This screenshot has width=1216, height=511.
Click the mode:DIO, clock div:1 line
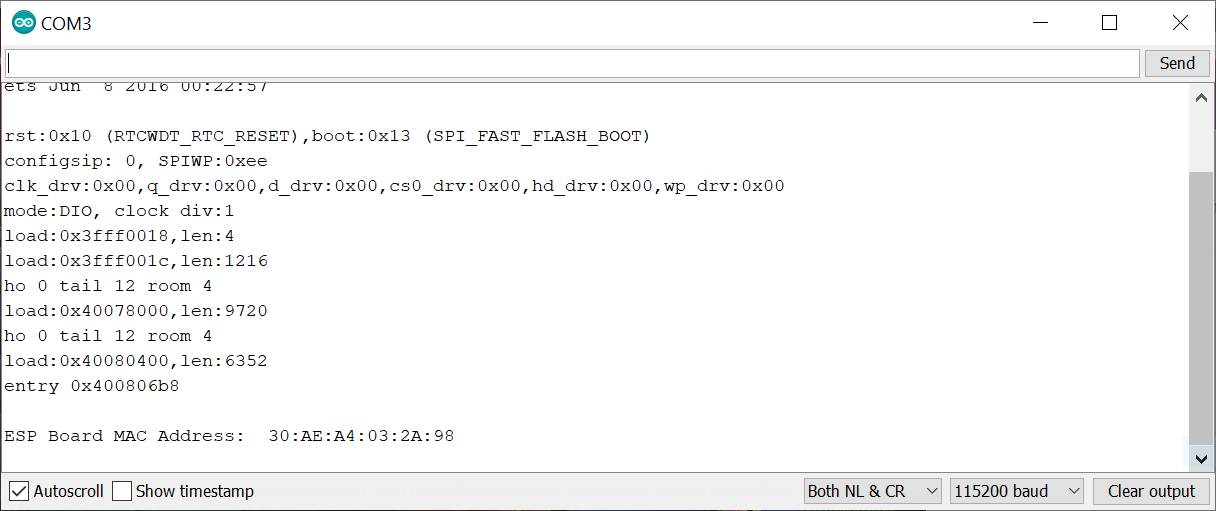pos(119,211)
